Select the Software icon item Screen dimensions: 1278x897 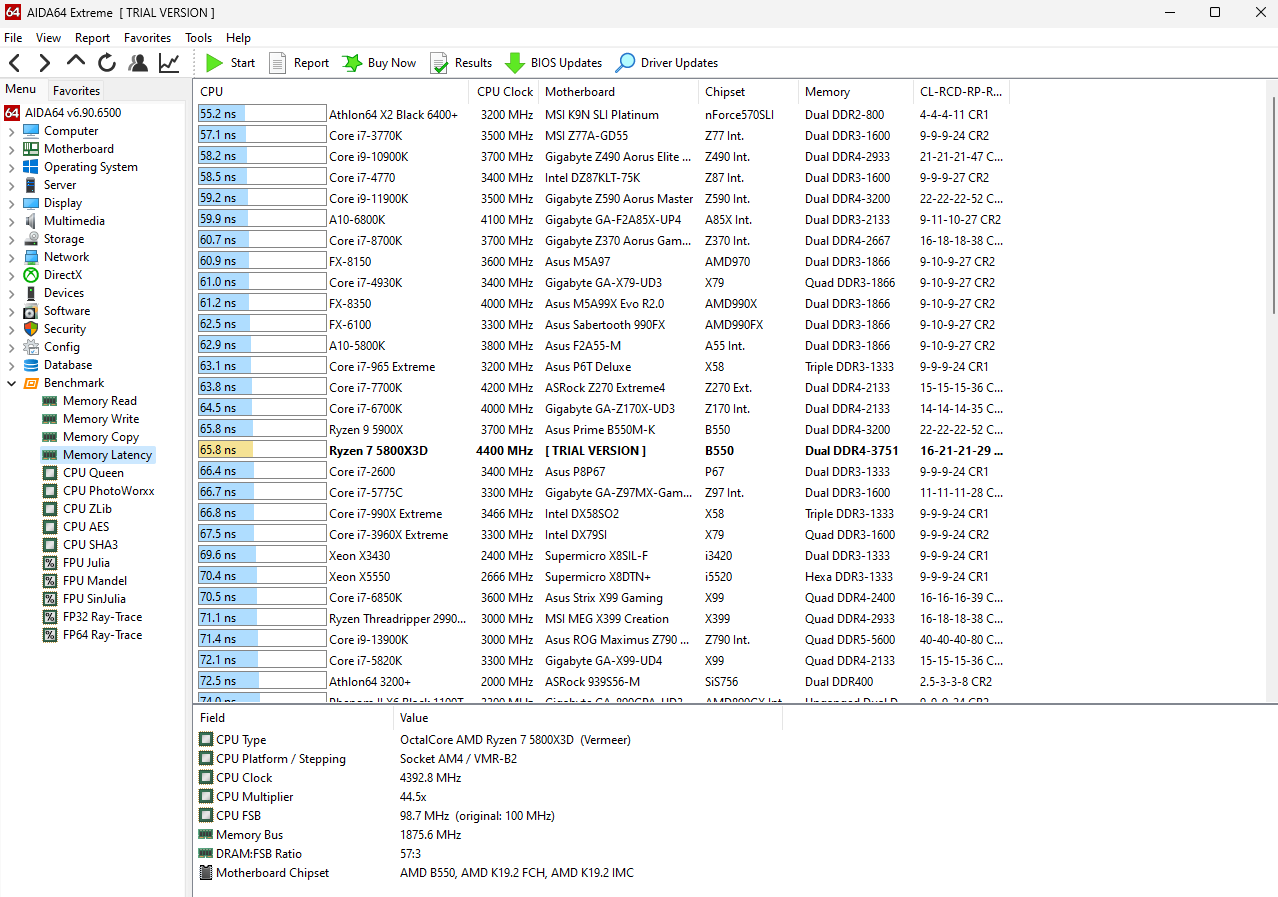(x=31, y=311)
